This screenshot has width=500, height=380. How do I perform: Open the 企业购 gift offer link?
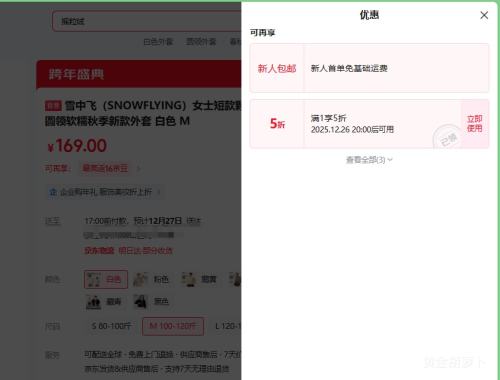(x=106, y=192)
